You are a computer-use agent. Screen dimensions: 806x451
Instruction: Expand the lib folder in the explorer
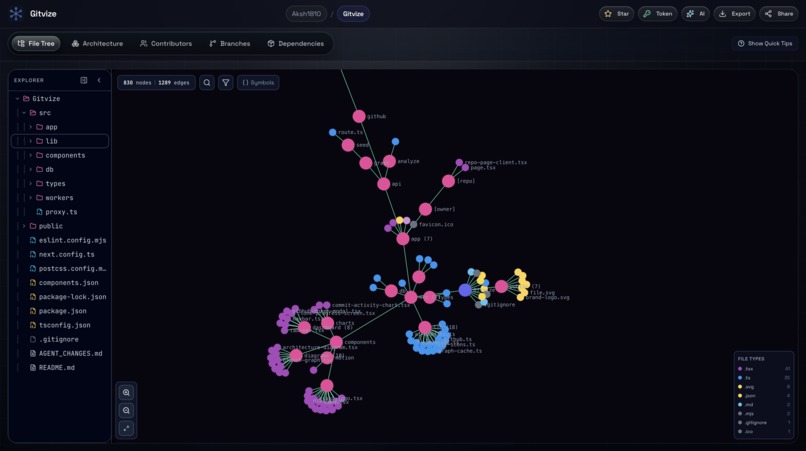pyautogui.click(x=30, y=141)
